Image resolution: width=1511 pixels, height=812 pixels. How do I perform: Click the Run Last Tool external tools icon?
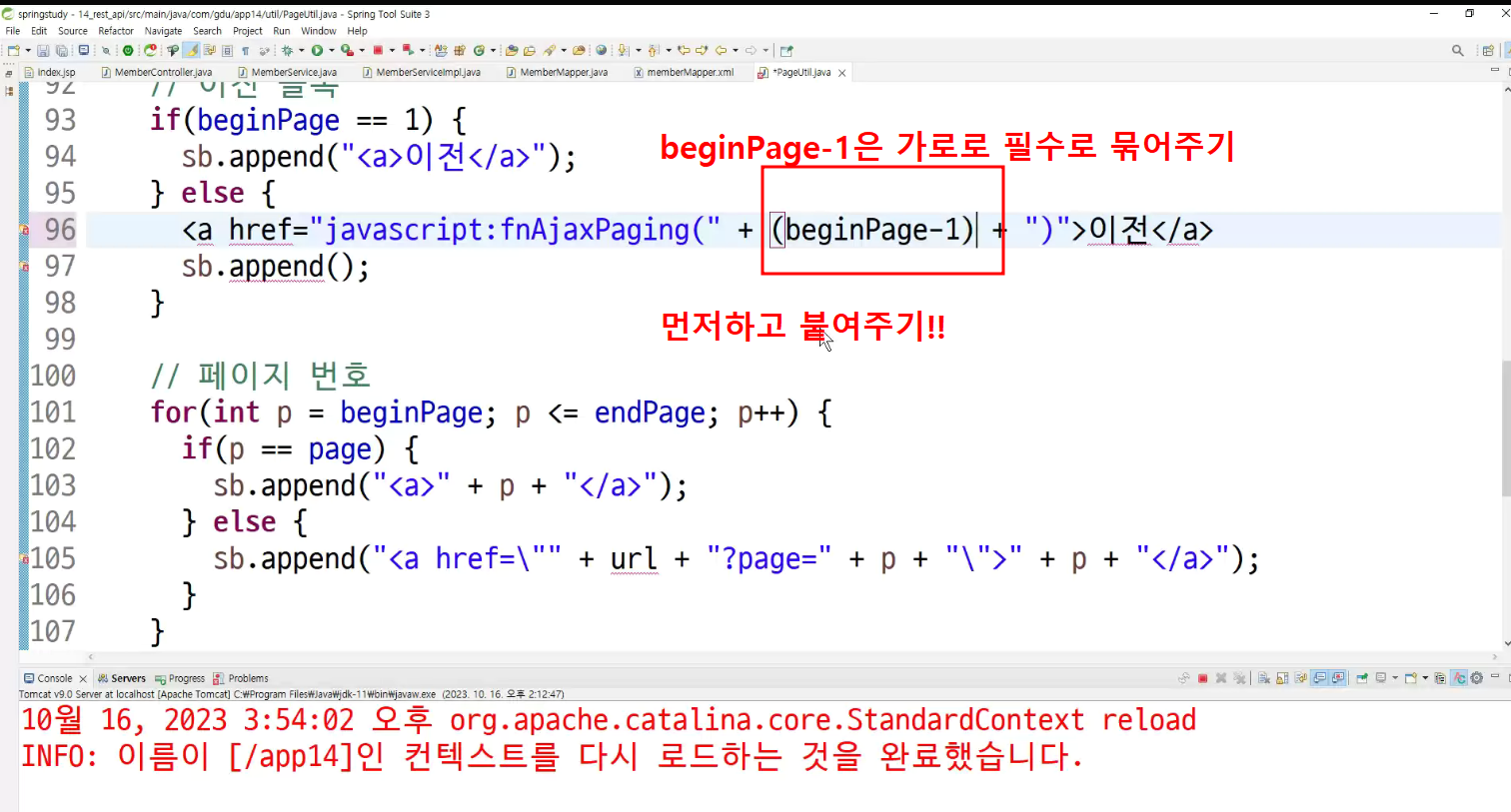[x=347, y=50]
